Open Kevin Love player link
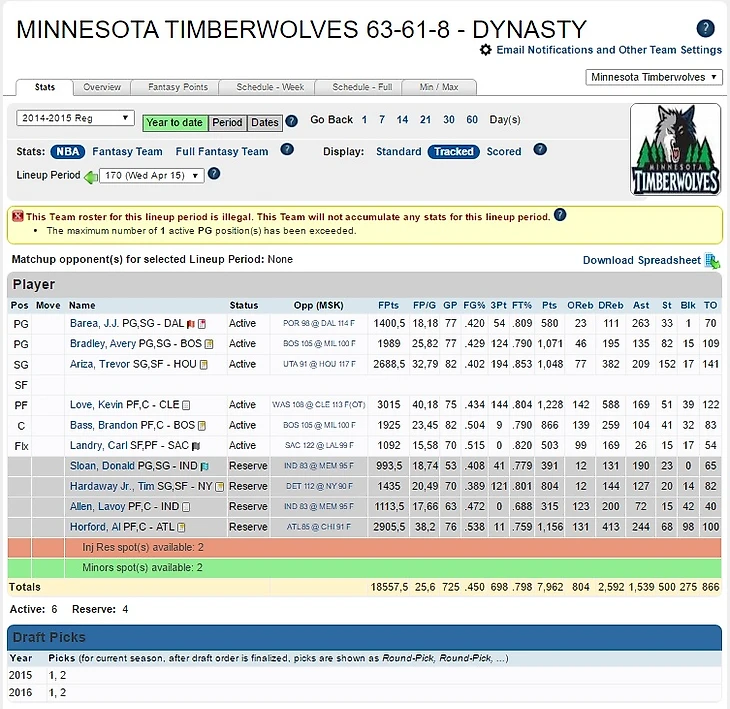The width and height of the screenshot is (730, 709). point(97,405)
